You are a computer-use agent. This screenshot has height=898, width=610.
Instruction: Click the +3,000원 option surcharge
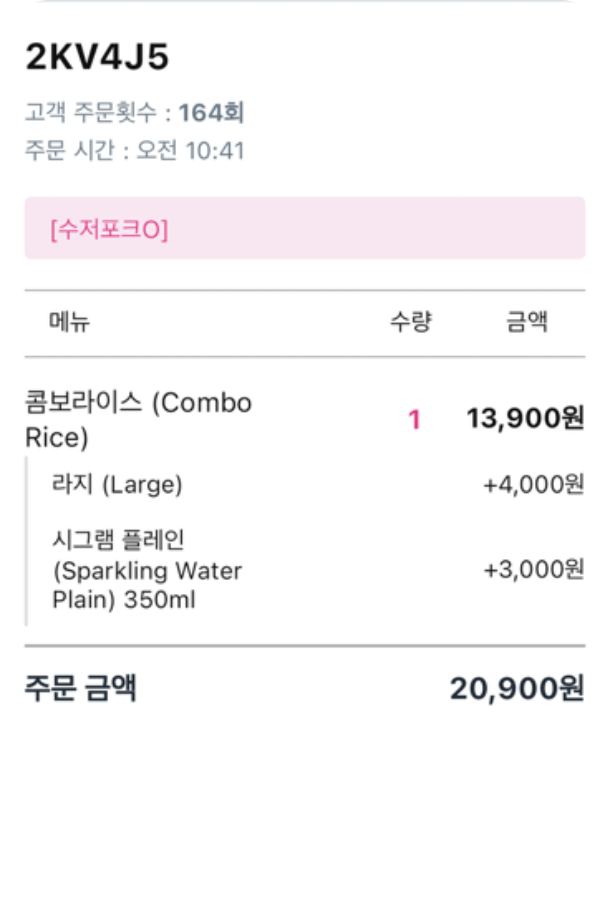click(x=533, y=570)
